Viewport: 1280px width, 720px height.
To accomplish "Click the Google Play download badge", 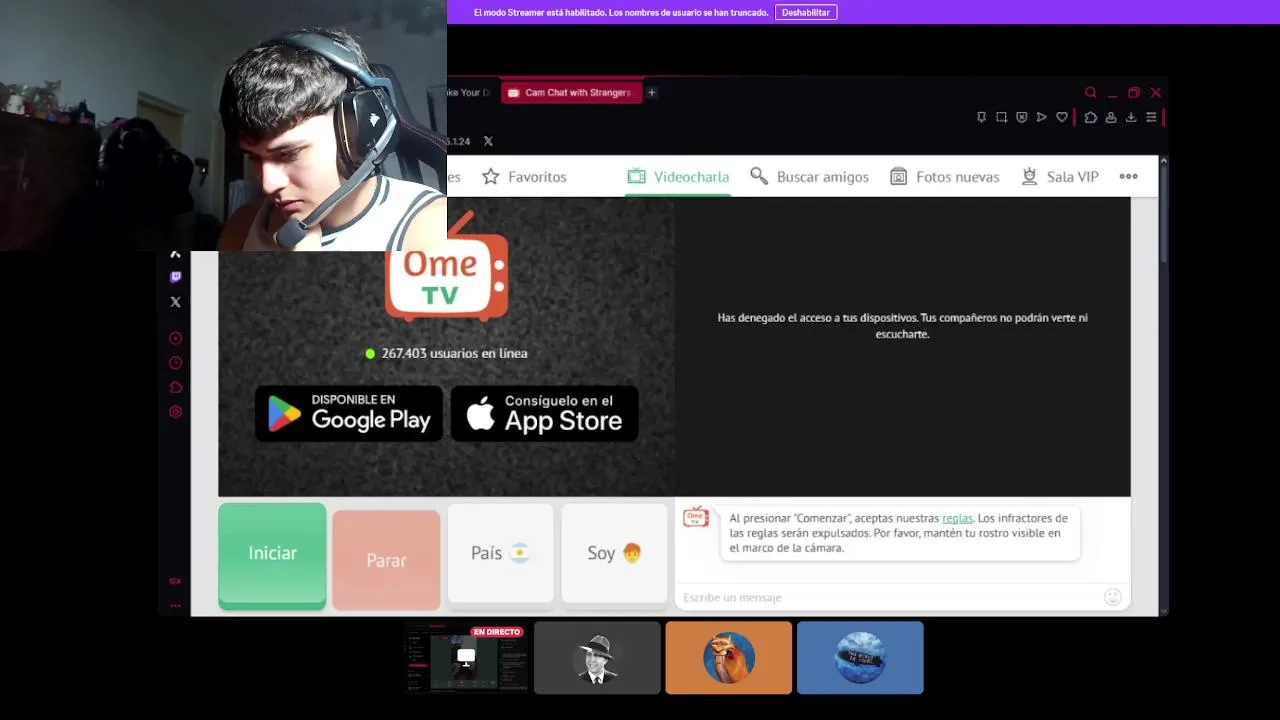I will 349,413.
